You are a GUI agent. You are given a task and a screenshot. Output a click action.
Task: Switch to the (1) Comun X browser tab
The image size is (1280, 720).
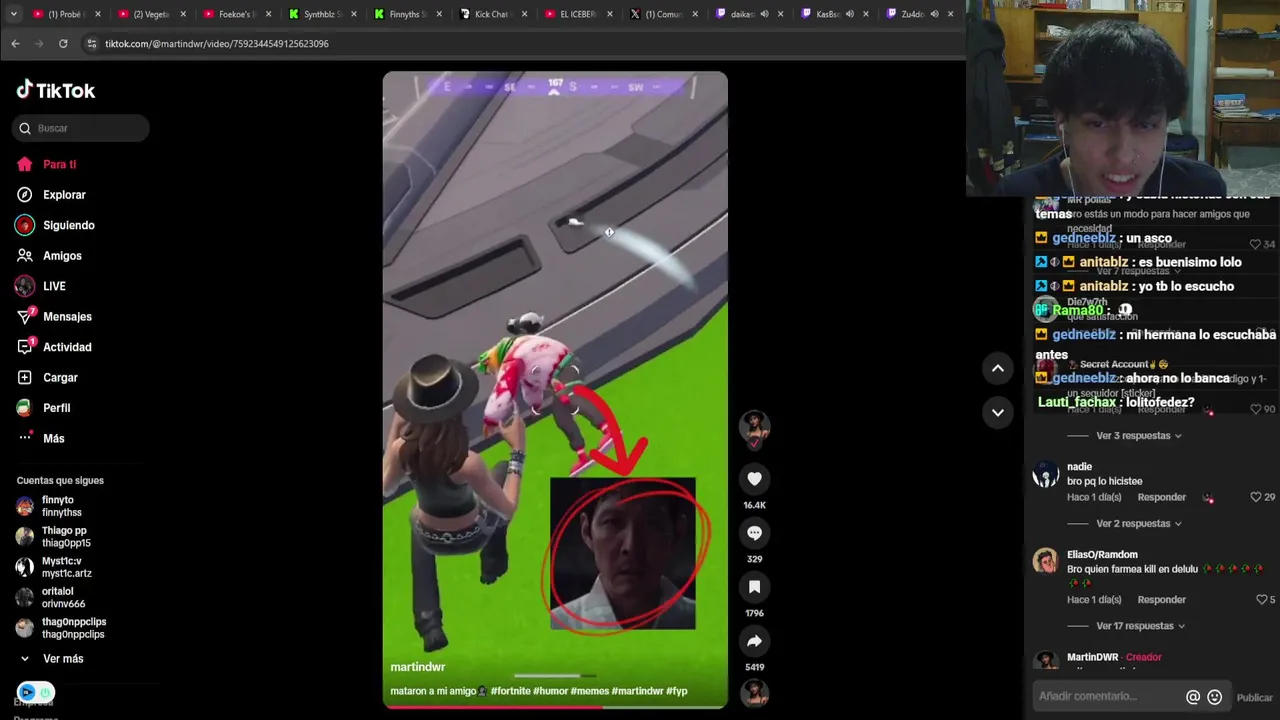pyautogui.click(x=663, y=14)
